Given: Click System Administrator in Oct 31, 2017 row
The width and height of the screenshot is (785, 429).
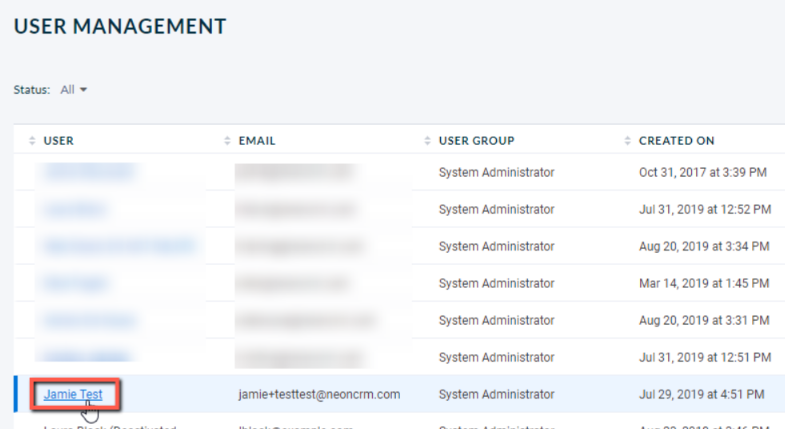Looking at the screenshot, I should click(497, 172).
